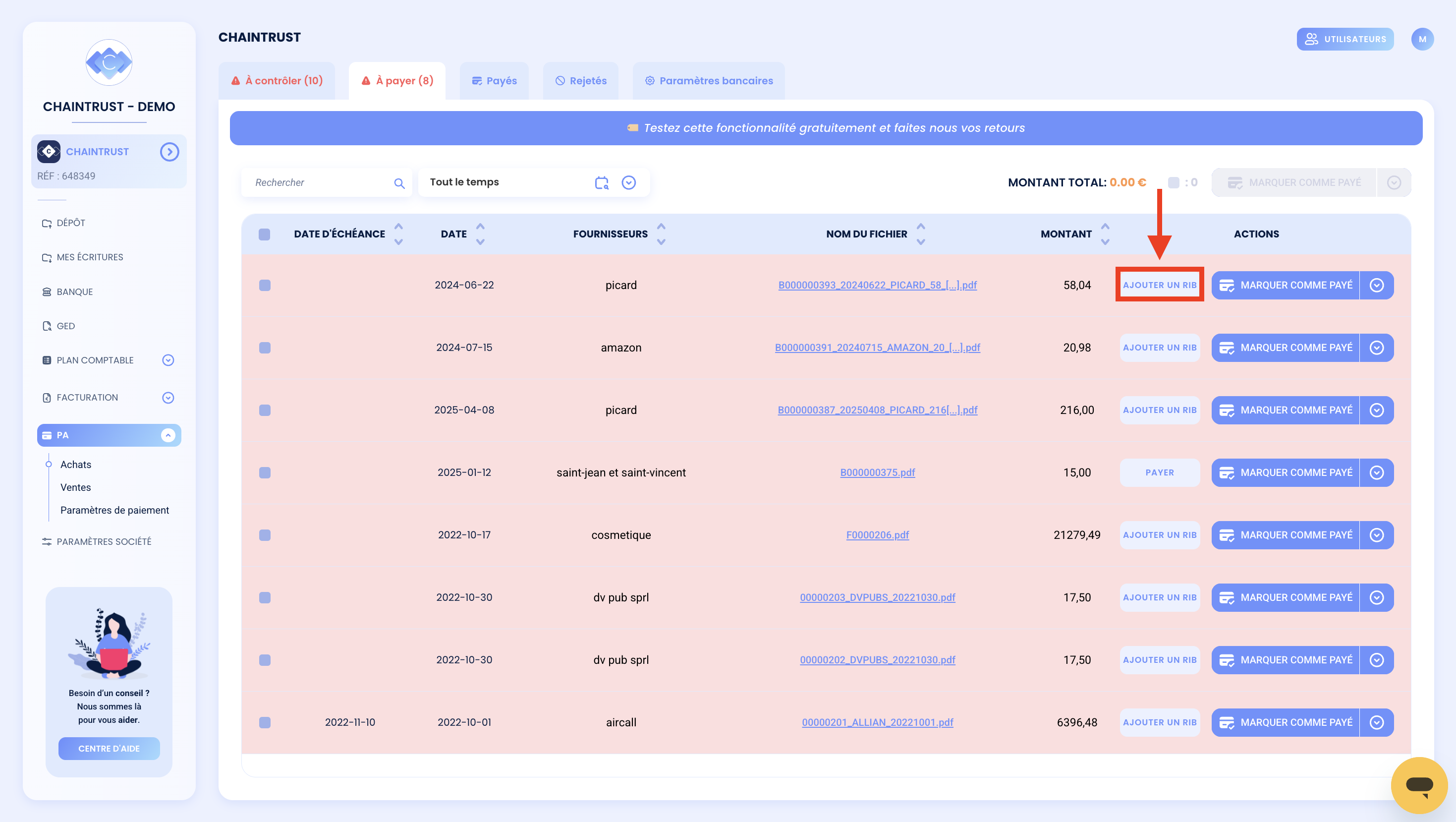
Task: Add a RIB for amazon invoice
Action: coord(1160,348)
